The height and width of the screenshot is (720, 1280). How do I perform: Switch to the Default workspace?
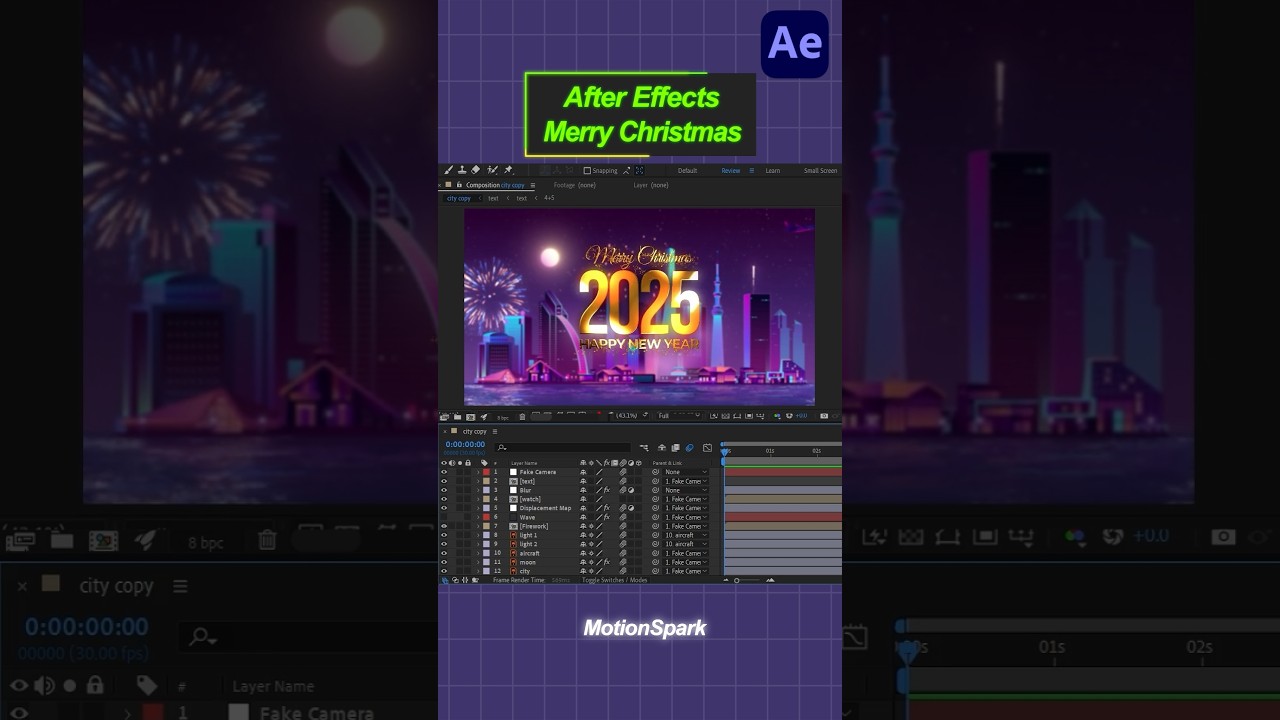point(687,171)
